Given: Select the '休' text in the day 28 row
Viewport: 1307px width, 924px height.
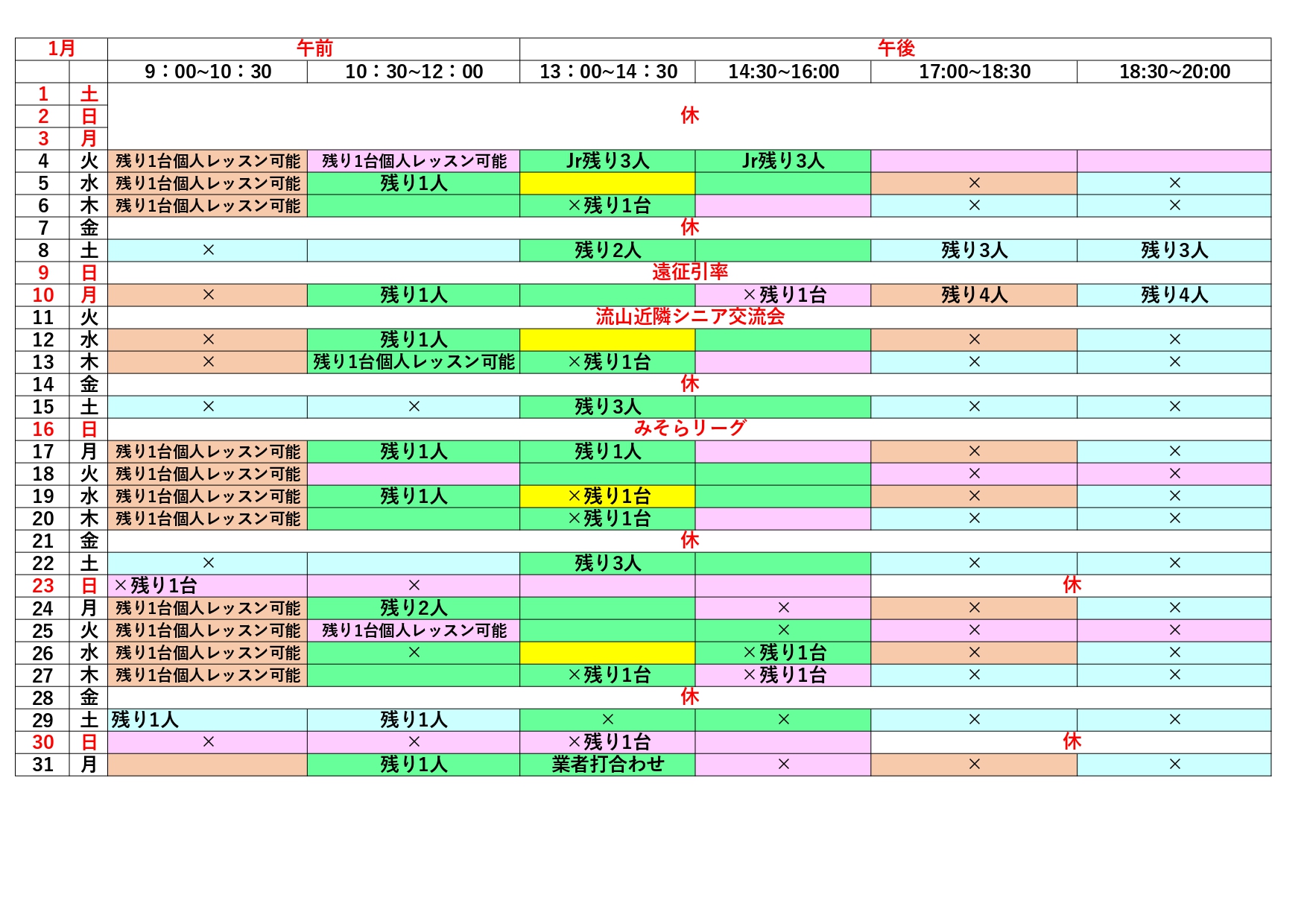Looking at the screenshot, I should tap(689, 697).
